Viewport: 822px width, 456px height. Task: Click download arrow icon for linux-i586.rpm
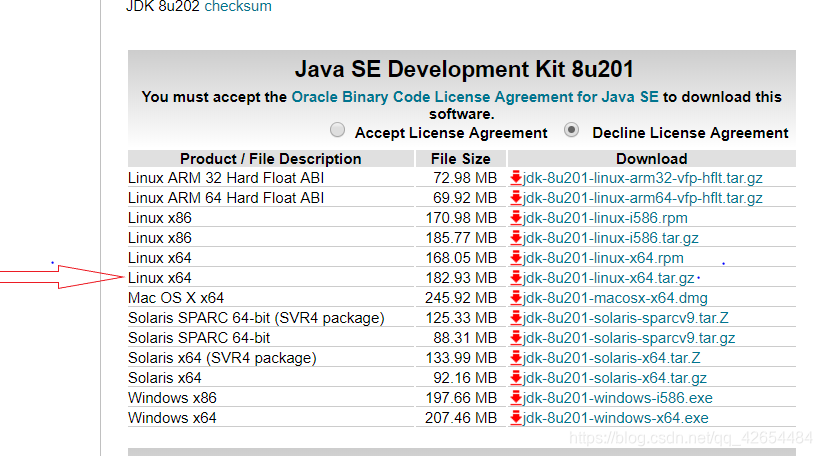tap(516, 218)
